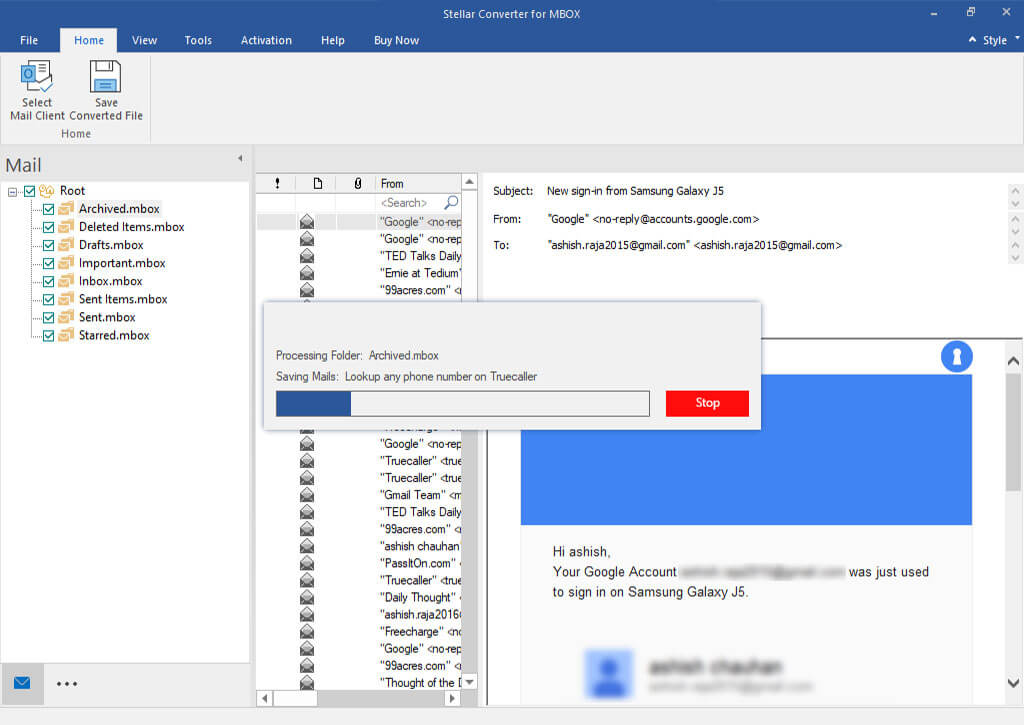The image size is (1024, 725).
Task: Uncheck the Sent.mbox checkbox
Action: tap(48, 318)
